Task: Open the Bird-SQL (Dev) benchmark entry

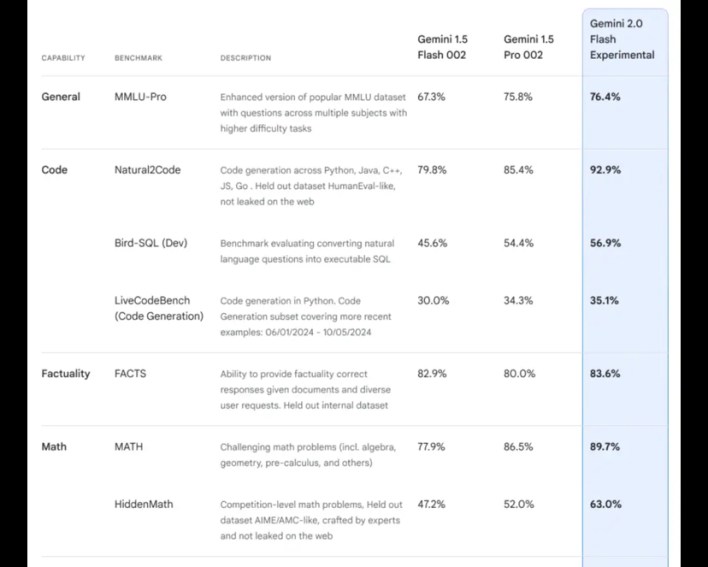Action: point(151,243)
